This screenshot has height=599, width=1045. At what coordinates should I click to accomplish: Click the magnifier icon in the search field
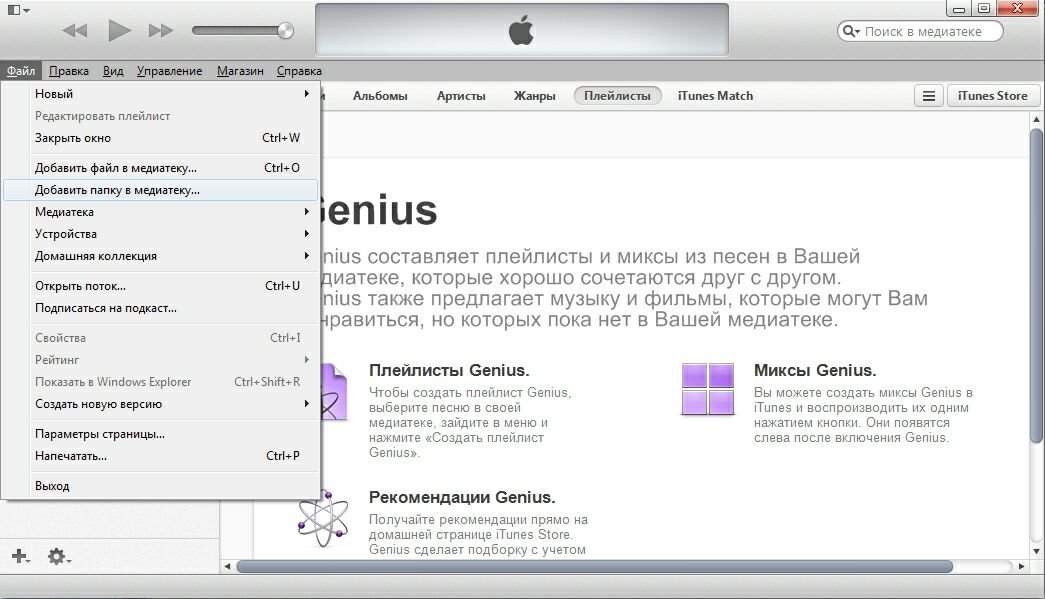click(851, 31)
